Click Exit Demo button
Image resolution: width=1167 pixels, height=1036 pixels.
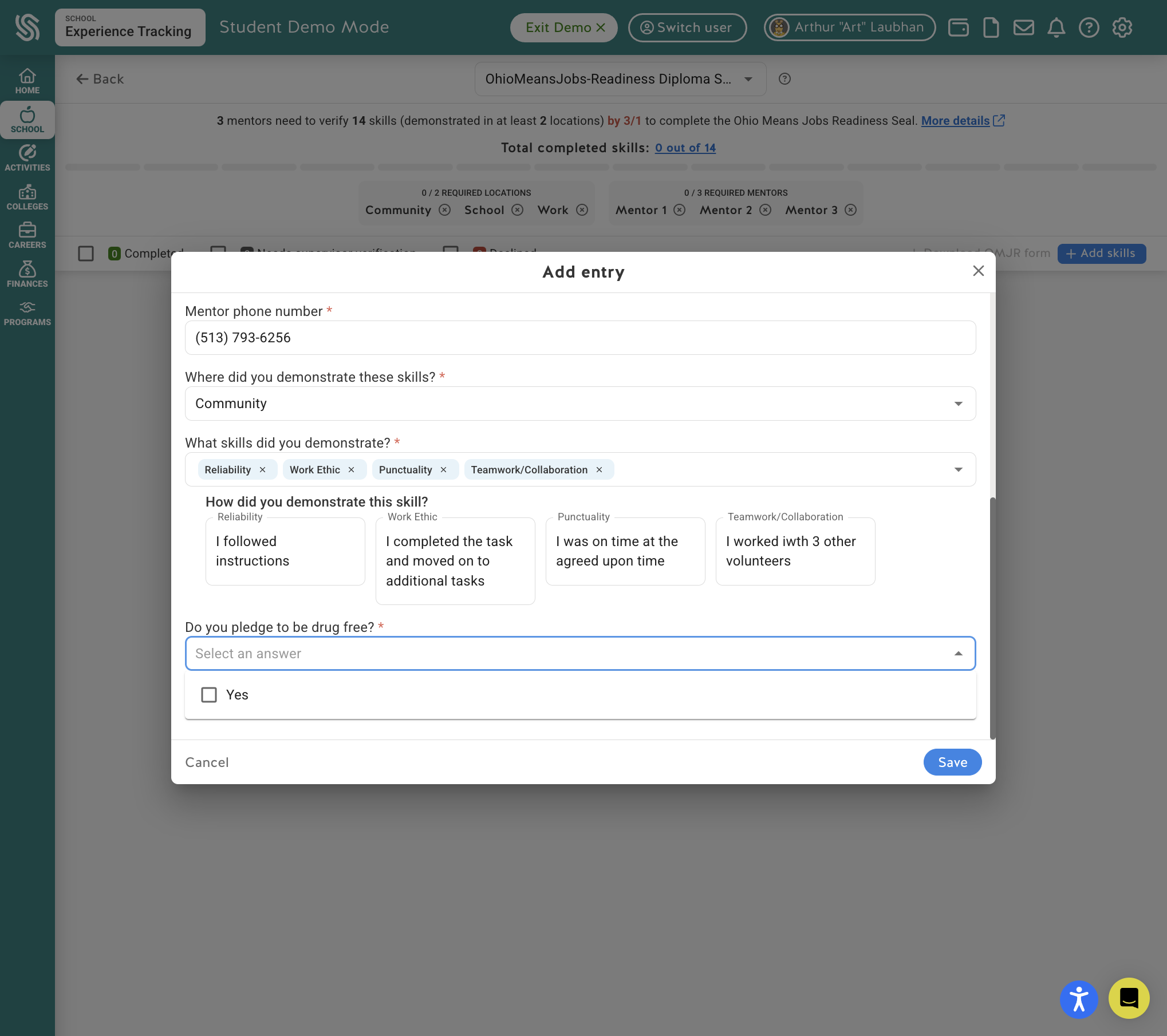(564, 27)
